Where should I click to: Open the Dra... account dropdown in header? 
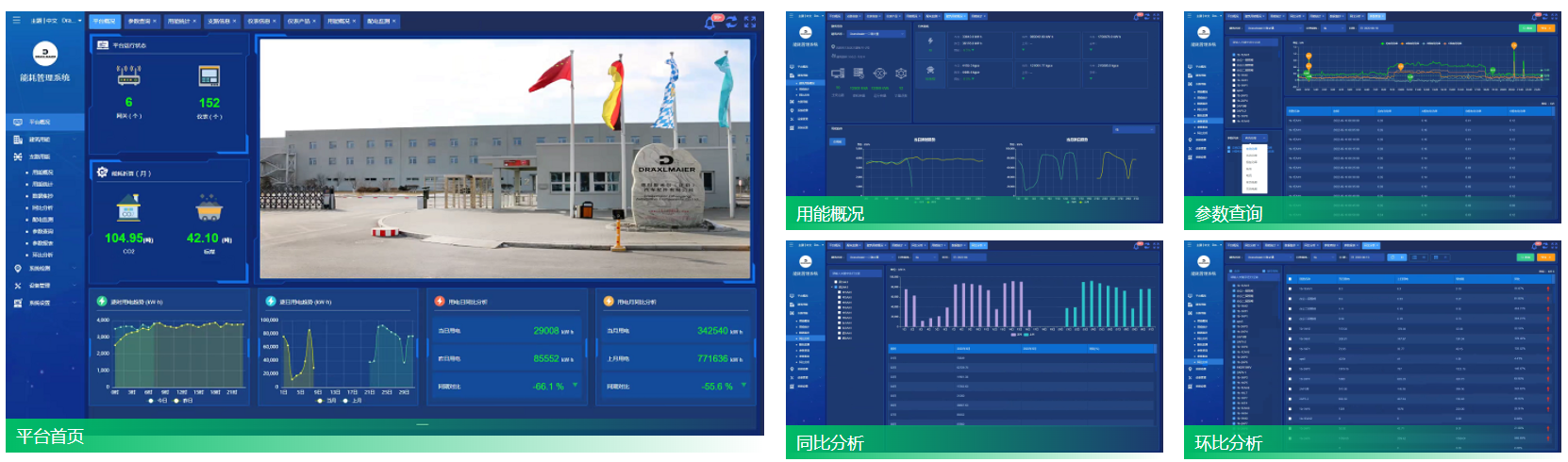71,20
